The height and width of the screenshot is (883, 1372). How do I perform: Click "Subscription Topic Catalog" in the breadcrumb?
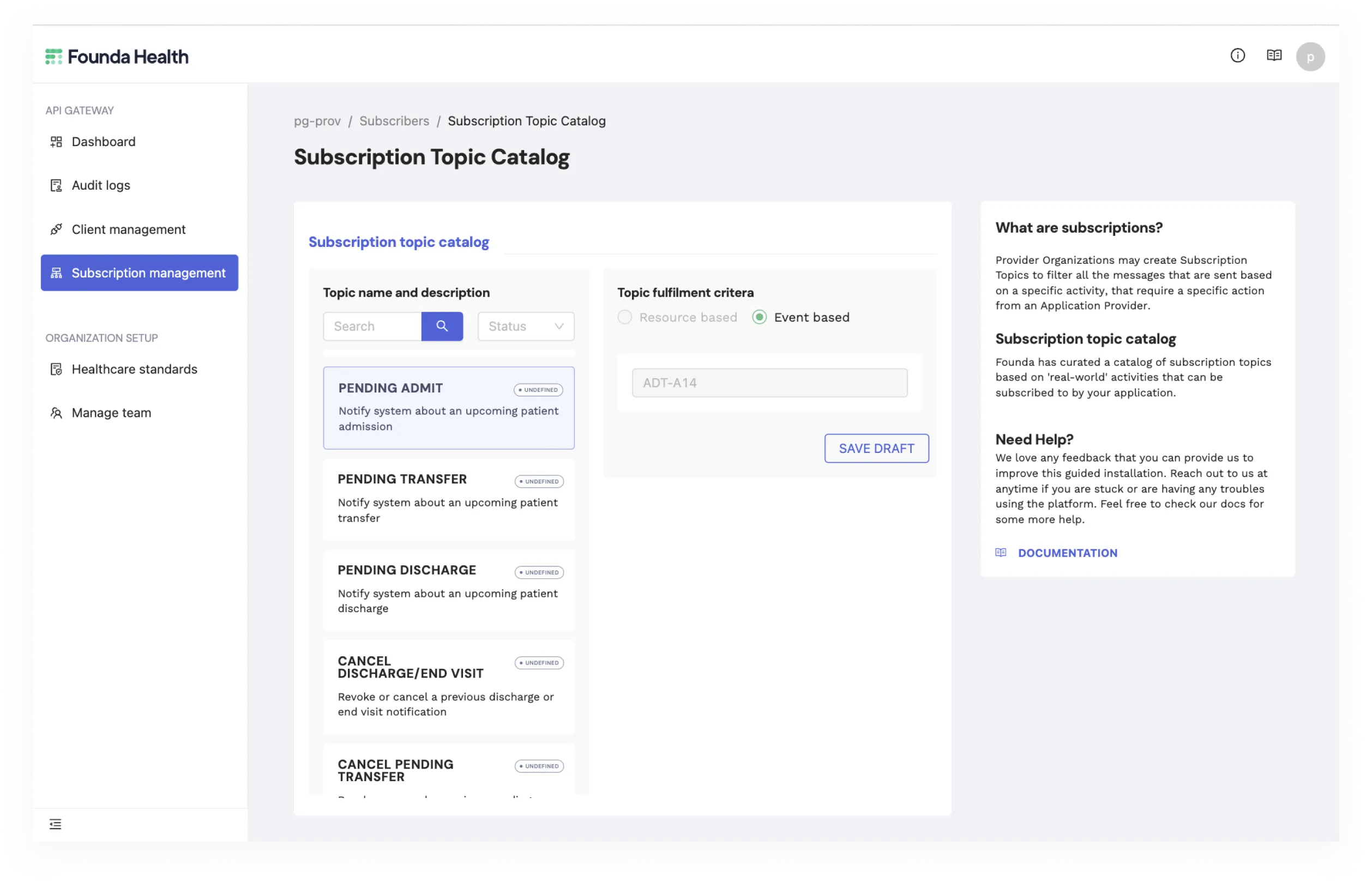tap(527, 121)
